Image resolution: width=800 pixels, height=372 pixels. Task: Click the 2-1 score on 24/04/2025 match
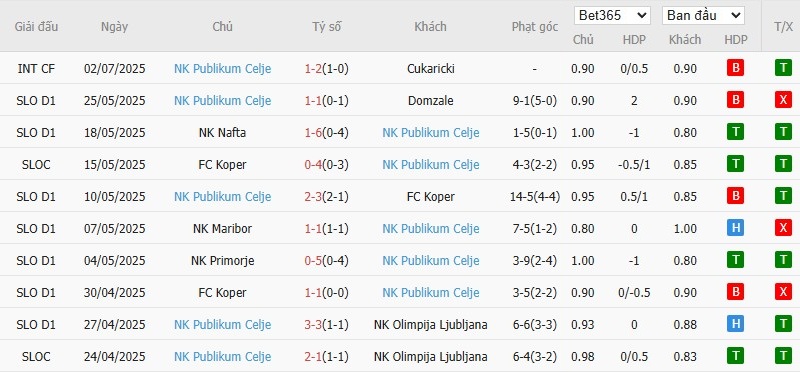point(313,357)
